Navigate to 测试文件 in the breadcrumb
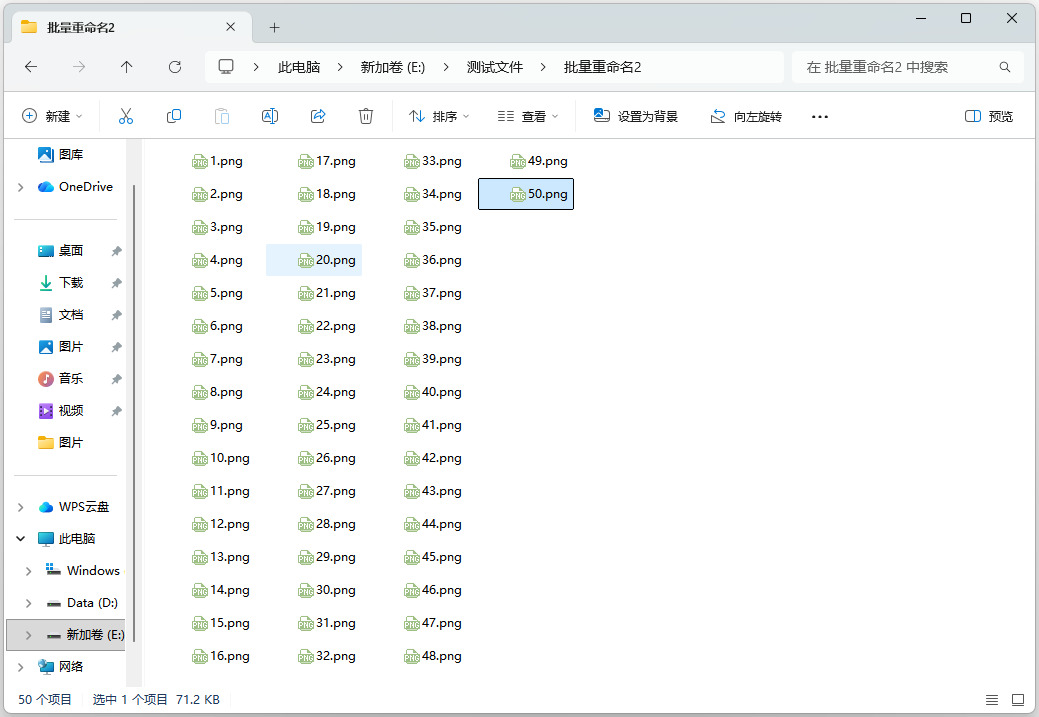The height and width of the screenshot is (717, 1039). pos(494,67)
